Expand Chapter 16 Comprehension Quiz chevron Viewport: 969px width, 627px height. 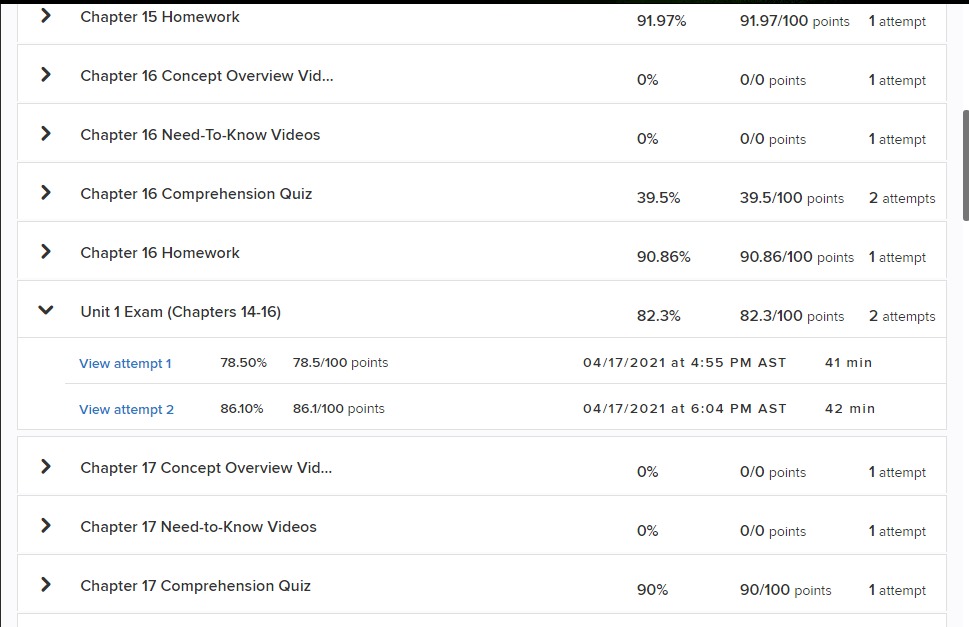click(x=45, y=193)
